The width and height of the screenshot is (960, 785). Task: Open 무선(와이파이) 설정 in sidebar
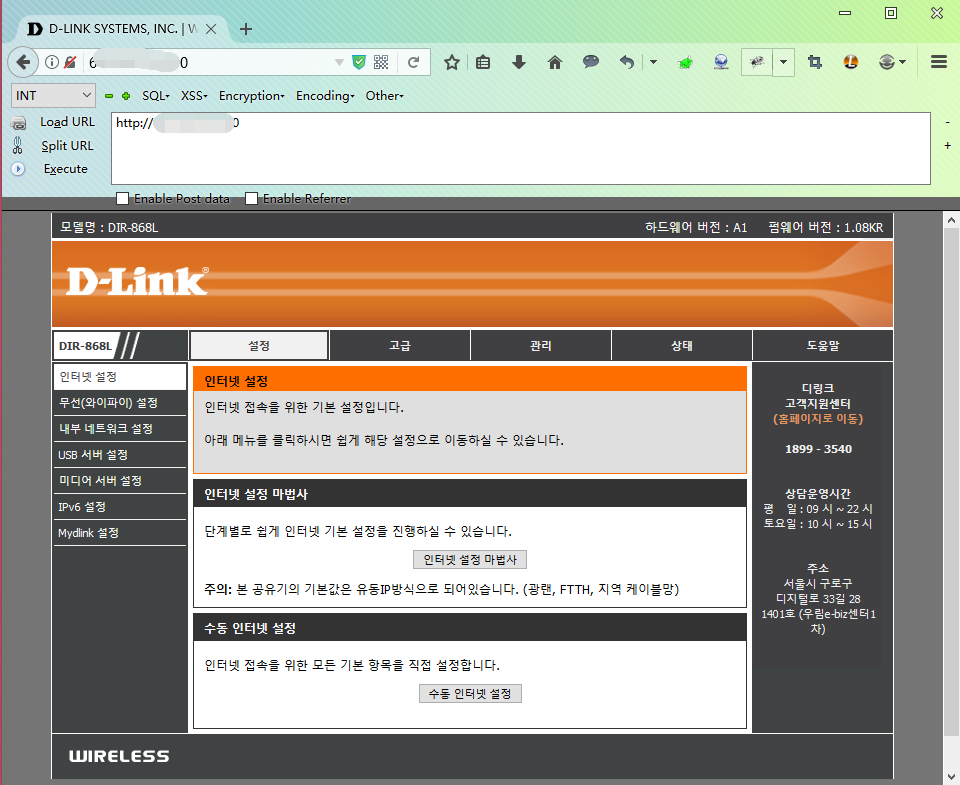(x=120, y=403)
